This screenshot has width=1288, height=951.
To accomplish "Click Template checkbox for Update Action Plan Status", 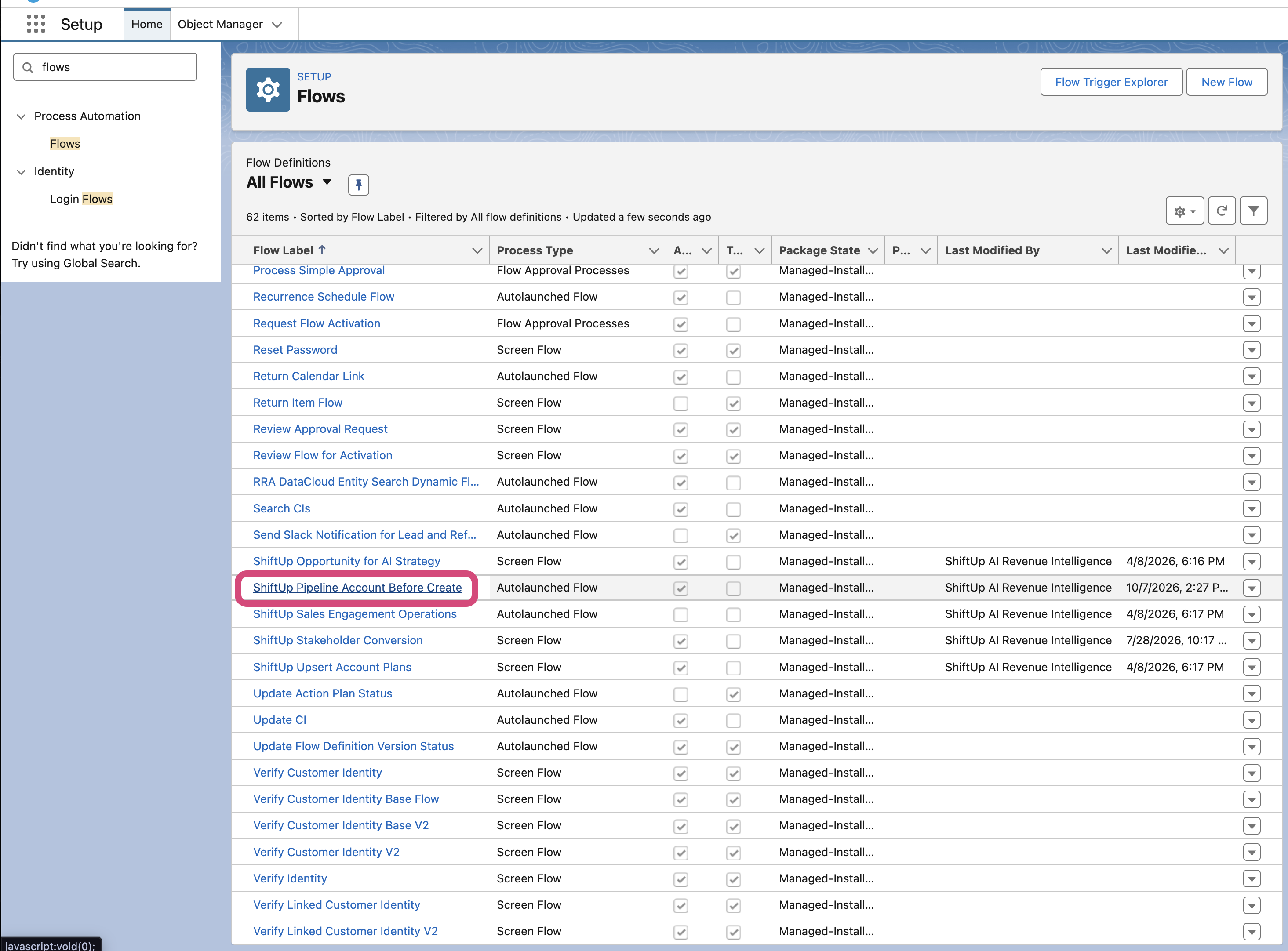I will (733, 694).
